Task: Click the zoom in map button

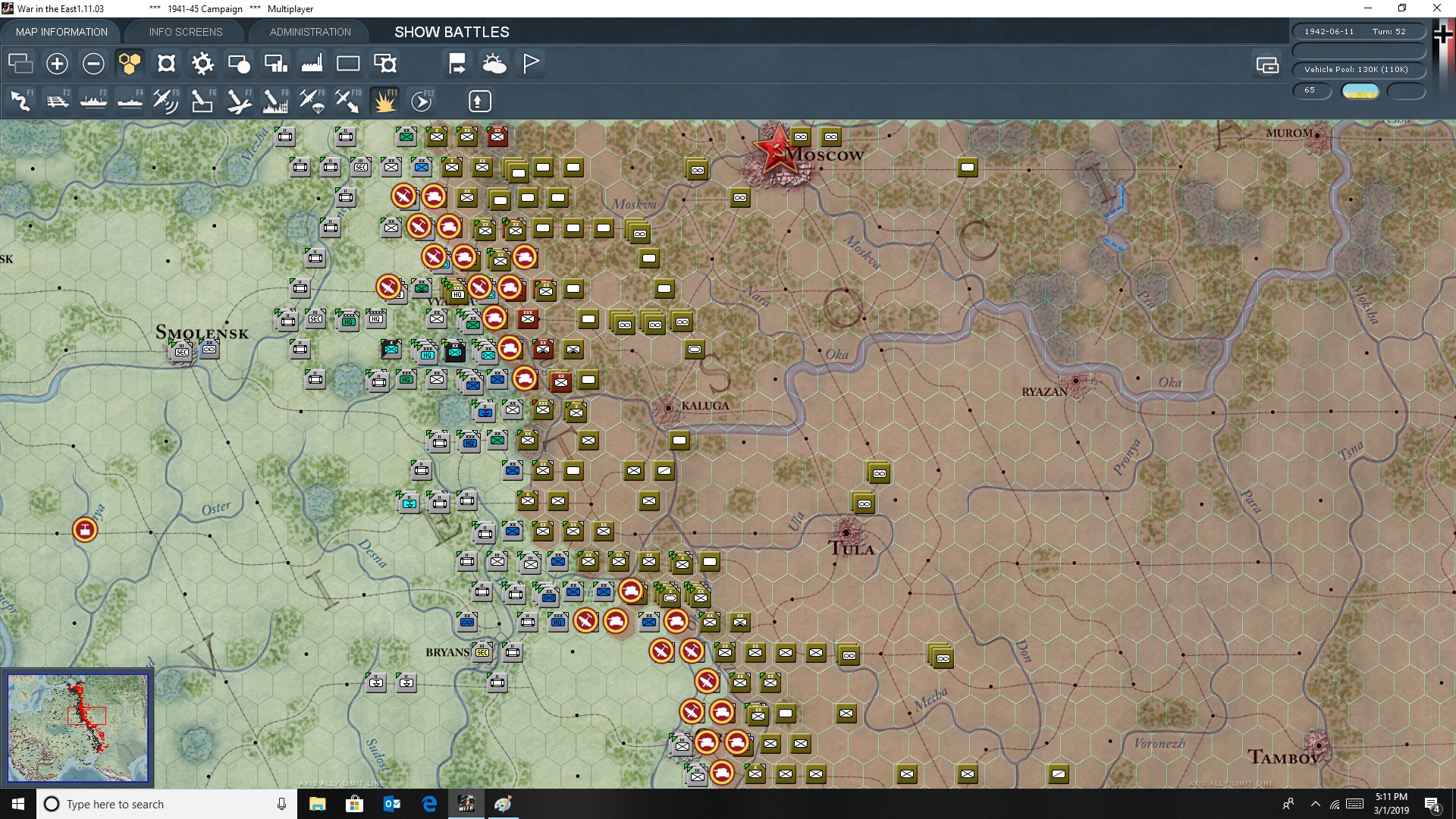Action: (57, 64)
